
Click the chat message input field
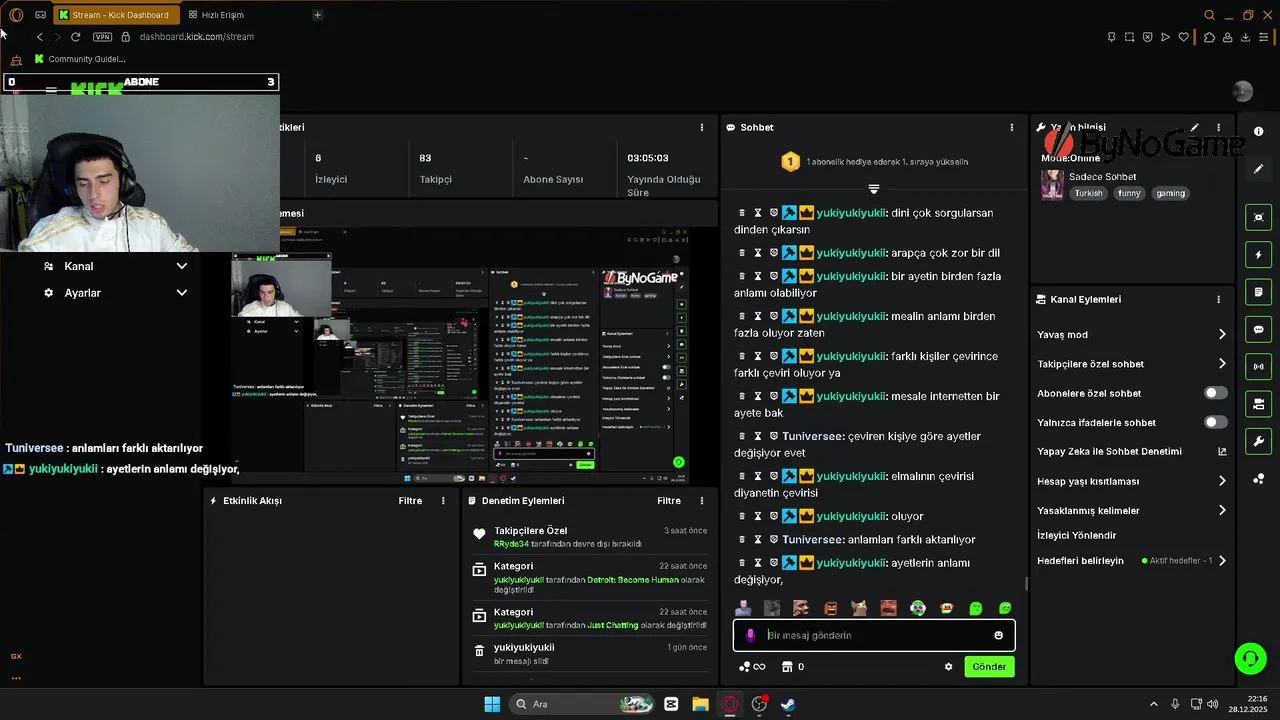[x=874, y=635]
